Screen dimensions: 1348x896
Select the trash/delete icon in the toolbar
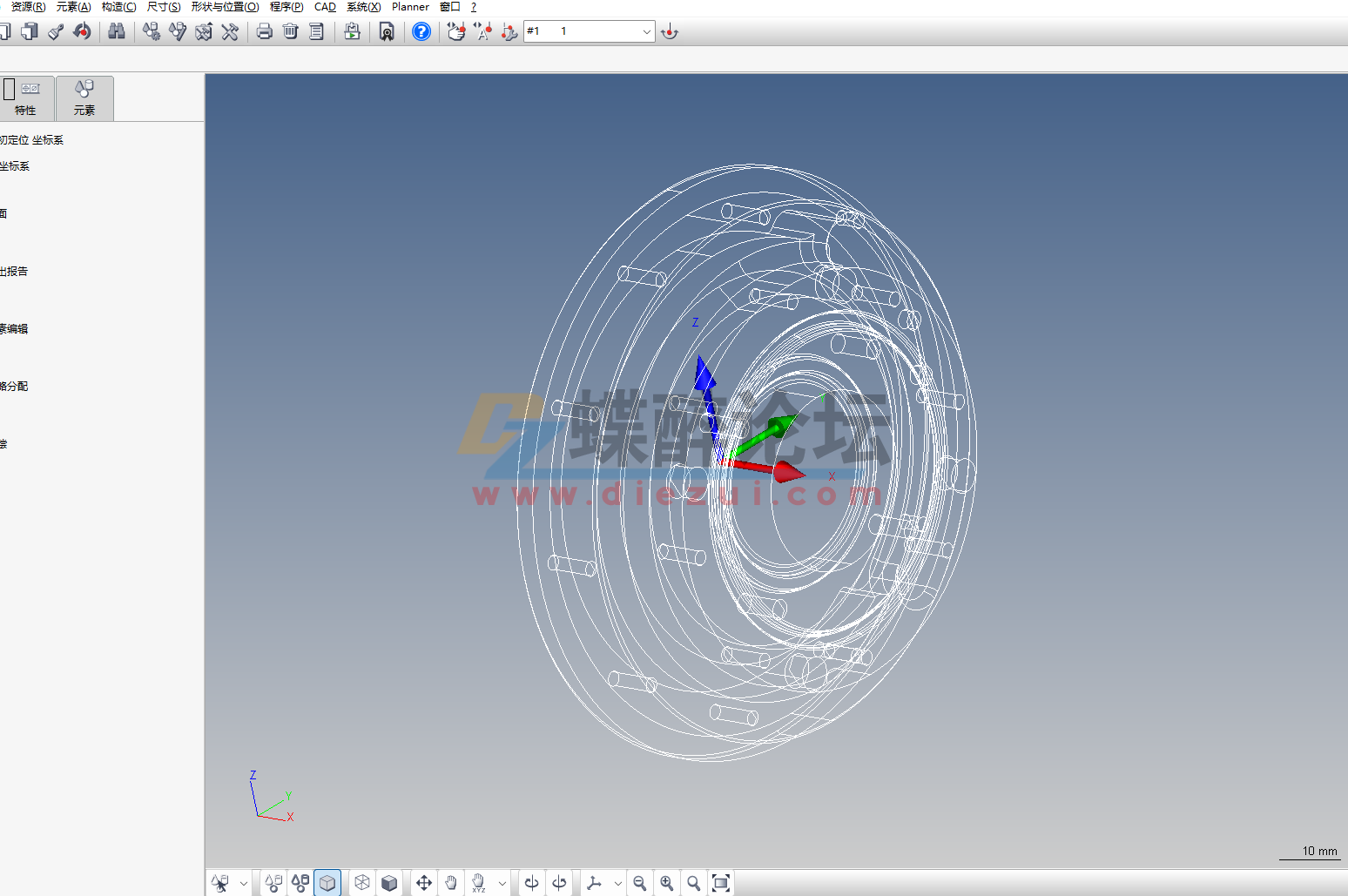(290, 30)
